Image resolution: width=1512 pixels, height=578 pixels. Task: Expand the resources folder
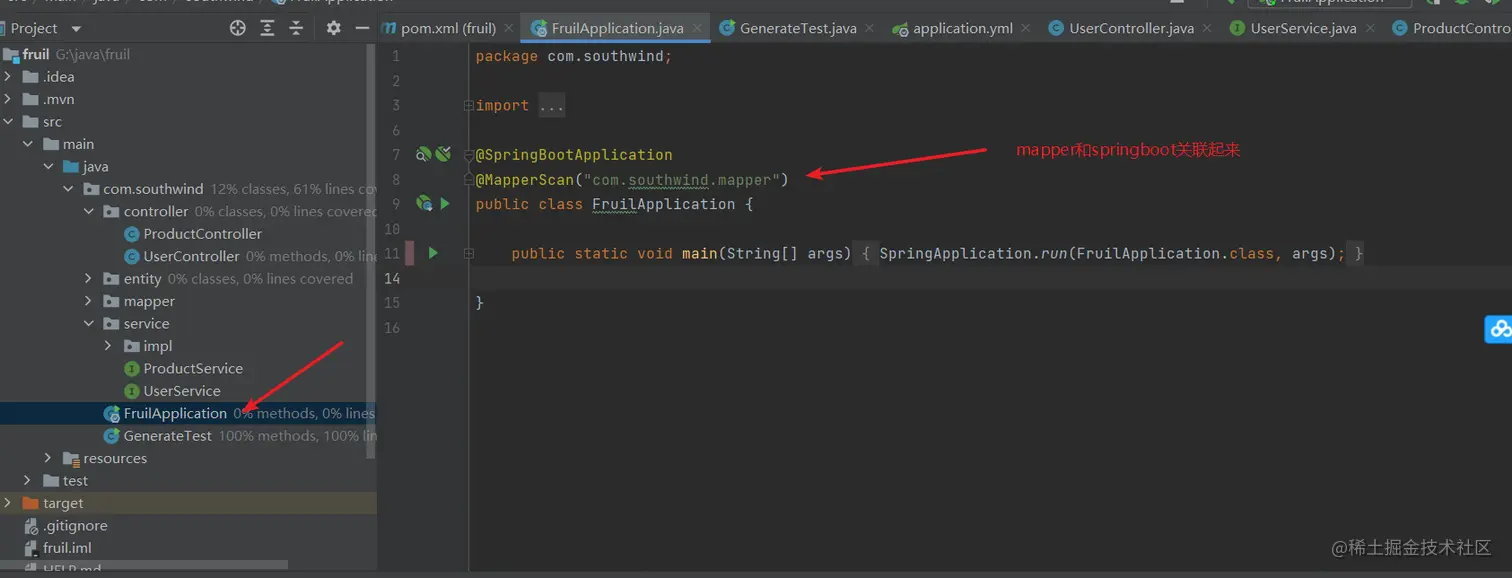(48, 458)
